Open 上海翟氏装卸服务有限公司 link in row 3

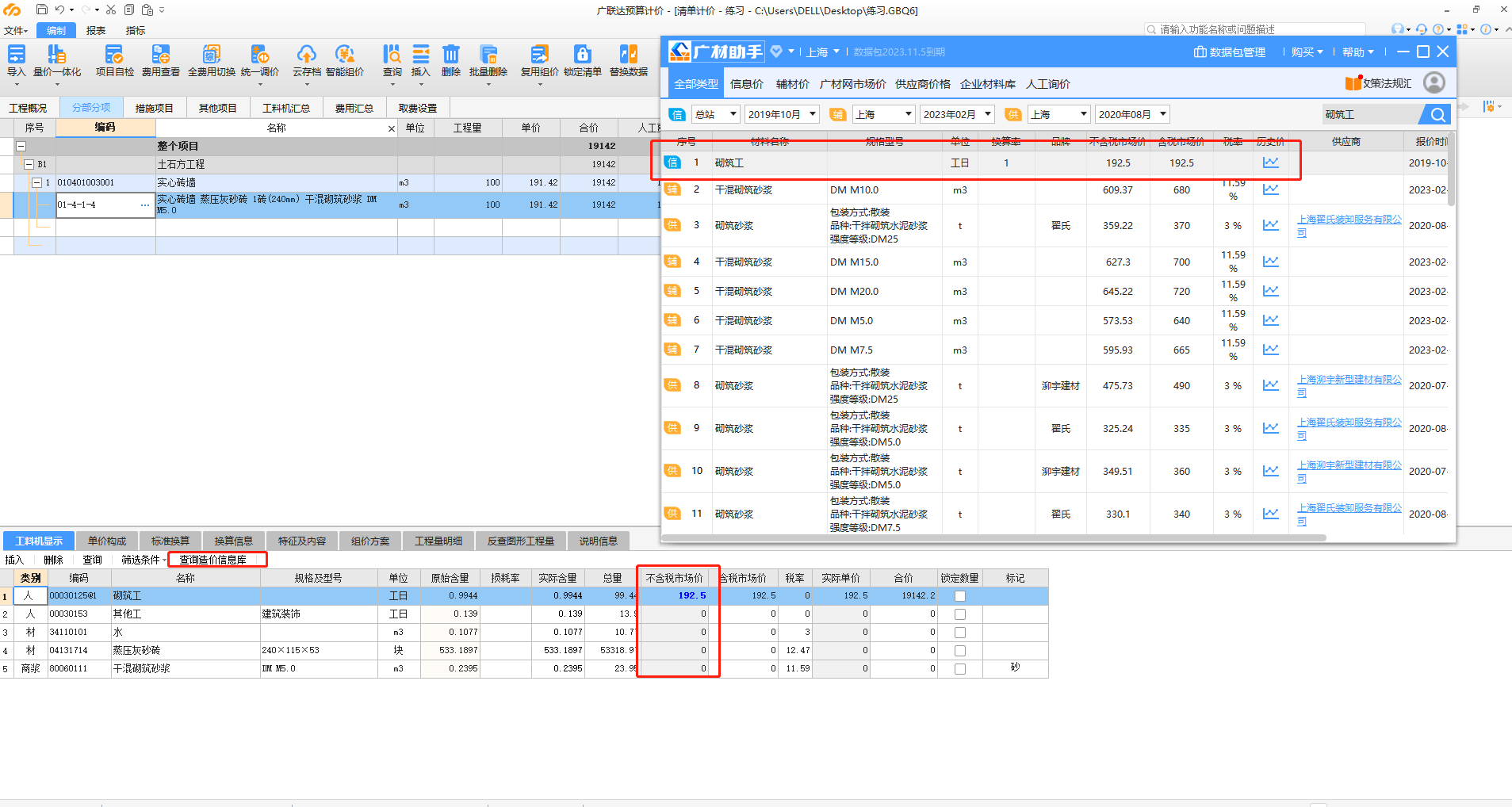(x=1349, y=226)
